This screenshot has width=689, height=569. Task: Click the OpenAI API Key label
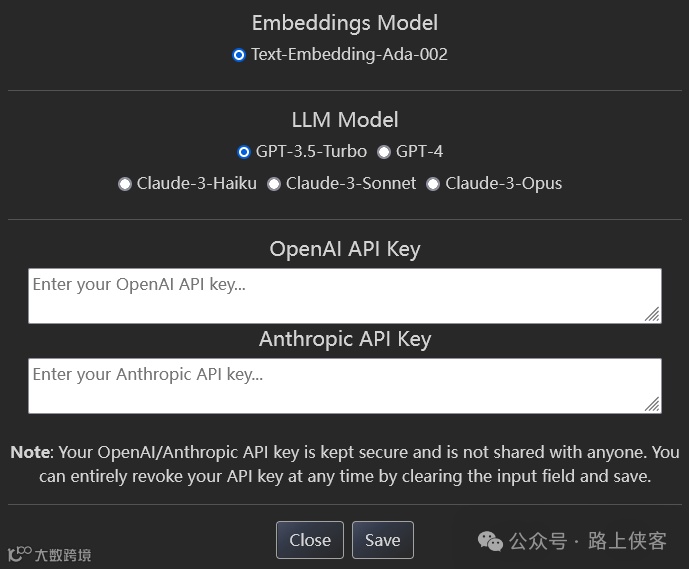click(344, 249)
